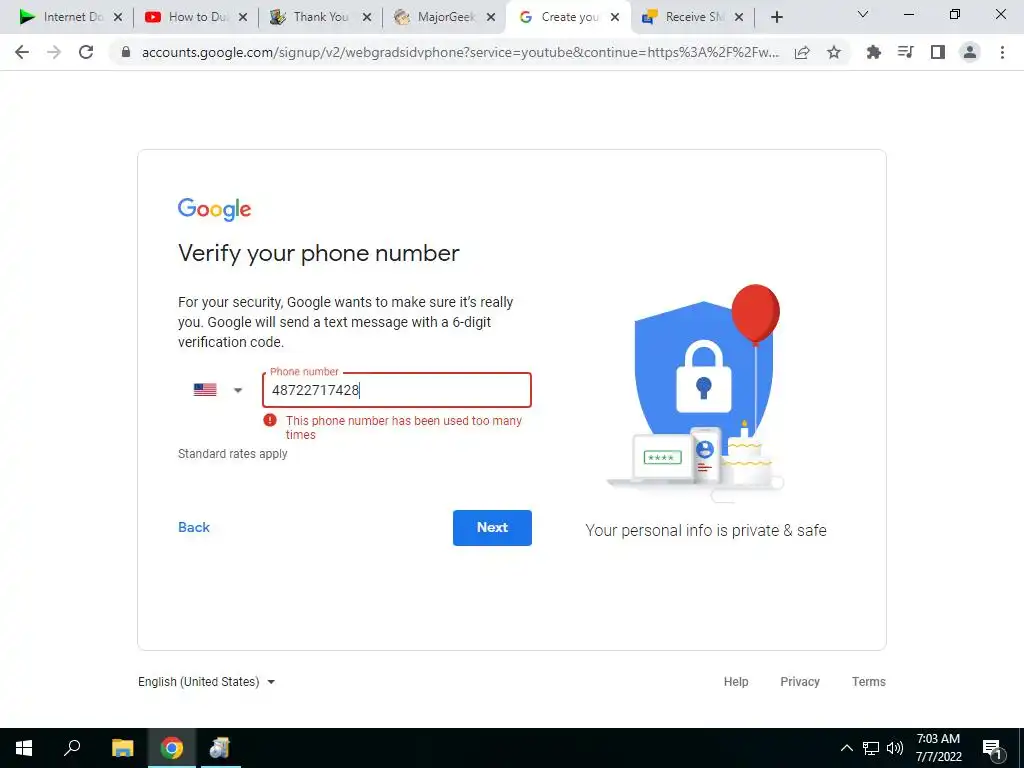1024x768 pixels.
Task: Focus the Phone number input field
Action: click(396, 390)
